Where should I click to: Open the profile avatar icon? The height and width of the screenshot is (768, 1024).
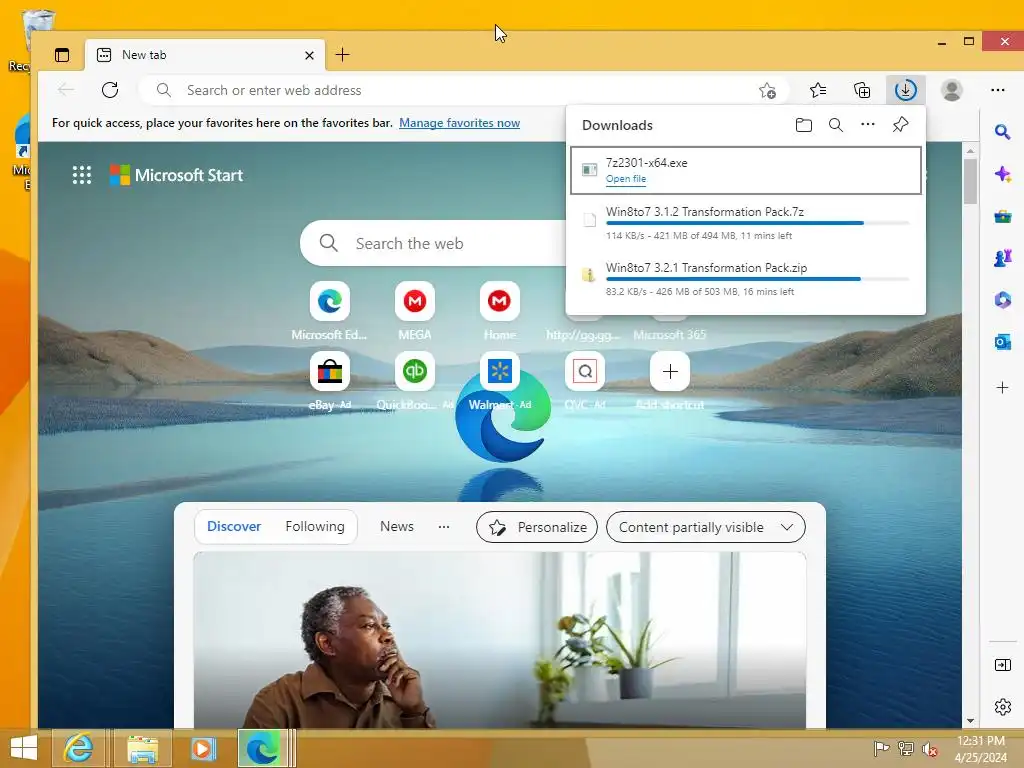pyautogui.click(x=952, y=90)
